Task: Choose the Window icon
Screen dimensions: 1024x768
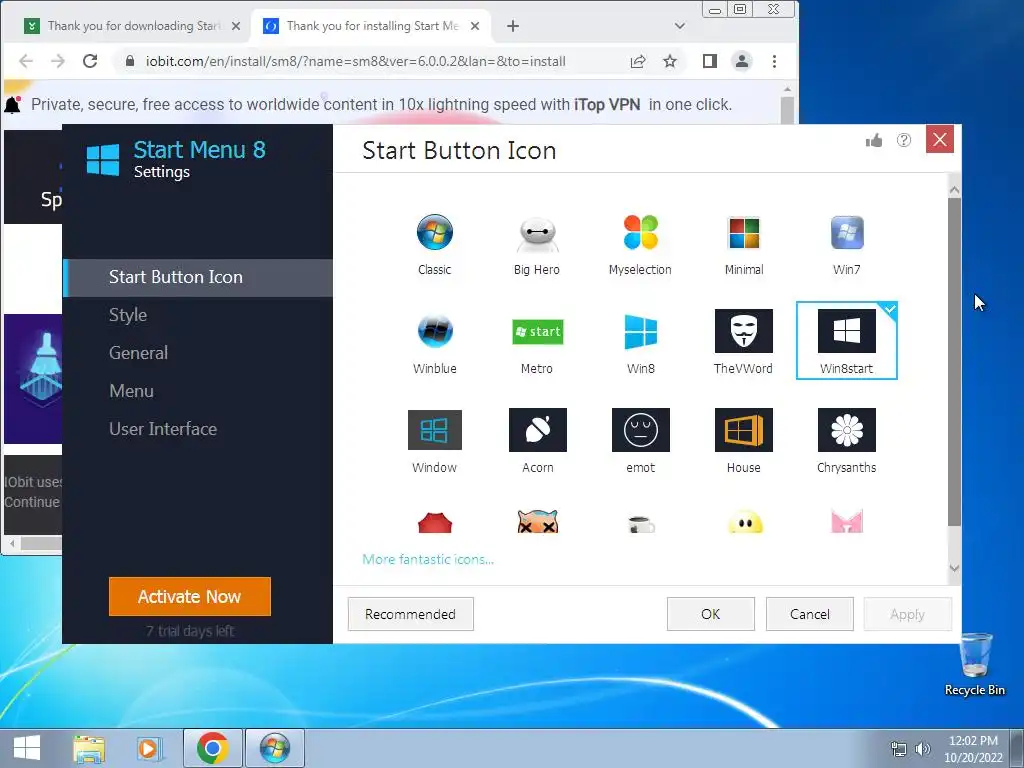Action: click(434, 440)
